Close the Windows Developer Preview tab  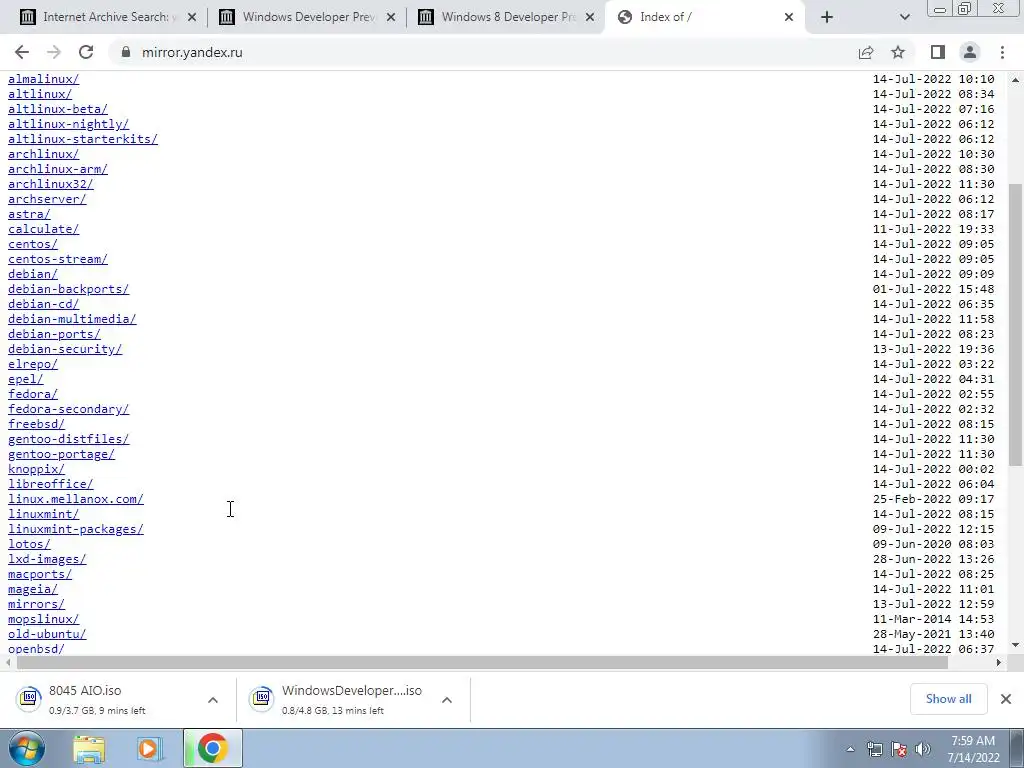(391, 18)
